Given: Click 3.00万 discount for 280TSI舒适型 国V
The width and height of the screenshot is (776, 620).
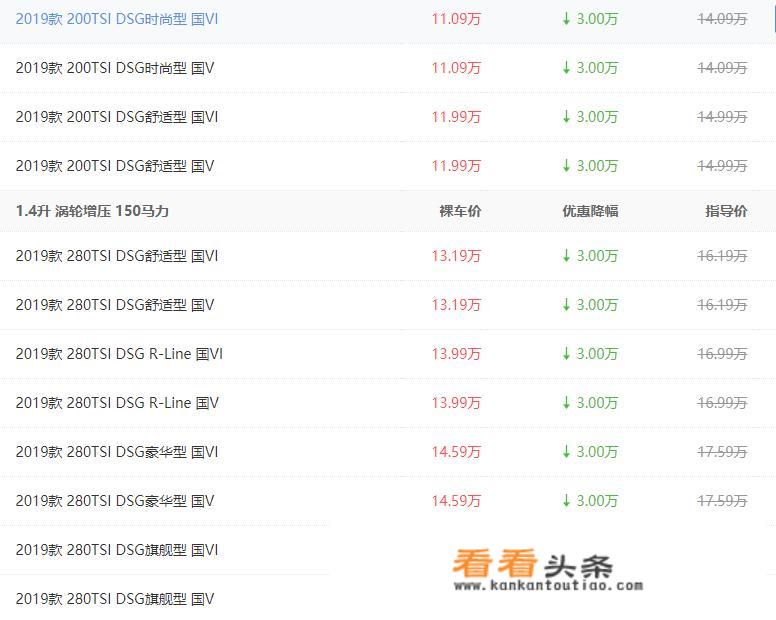Looking at the screenshot, I should 590,305.
